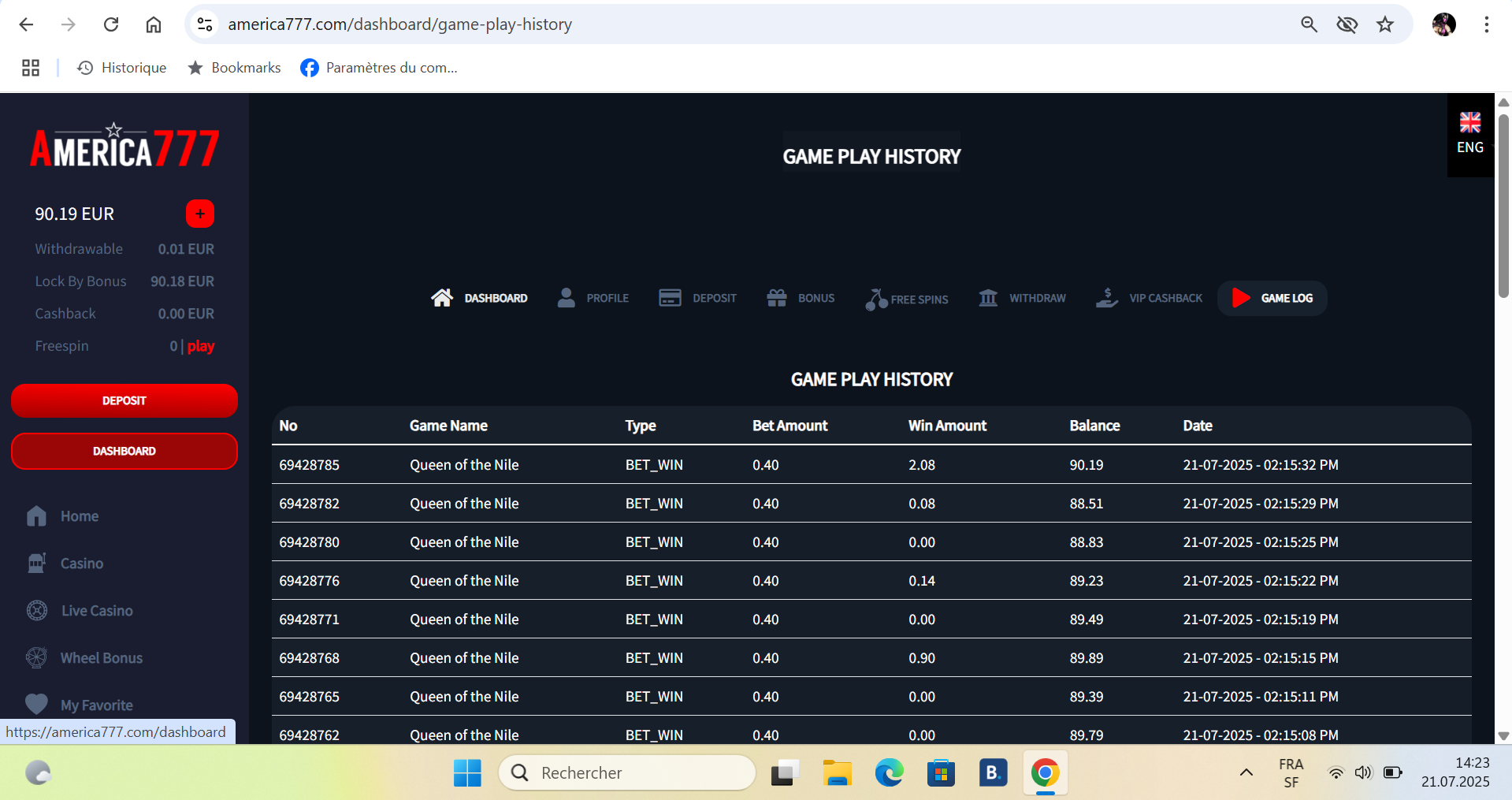Open the Chrome profile avatar
This screenshot has height=800, width=1512.
tap(1444, 24)
